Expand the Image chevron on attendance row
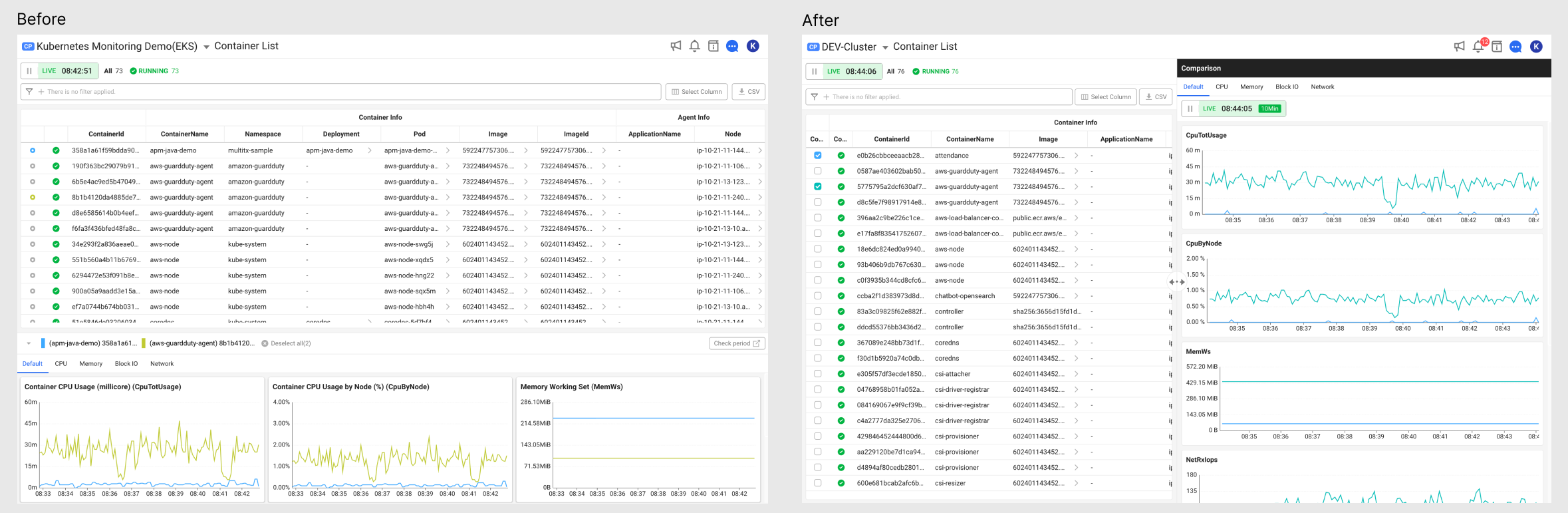Viewport: 1568px width, 513px height. (x=1077, y=156)
